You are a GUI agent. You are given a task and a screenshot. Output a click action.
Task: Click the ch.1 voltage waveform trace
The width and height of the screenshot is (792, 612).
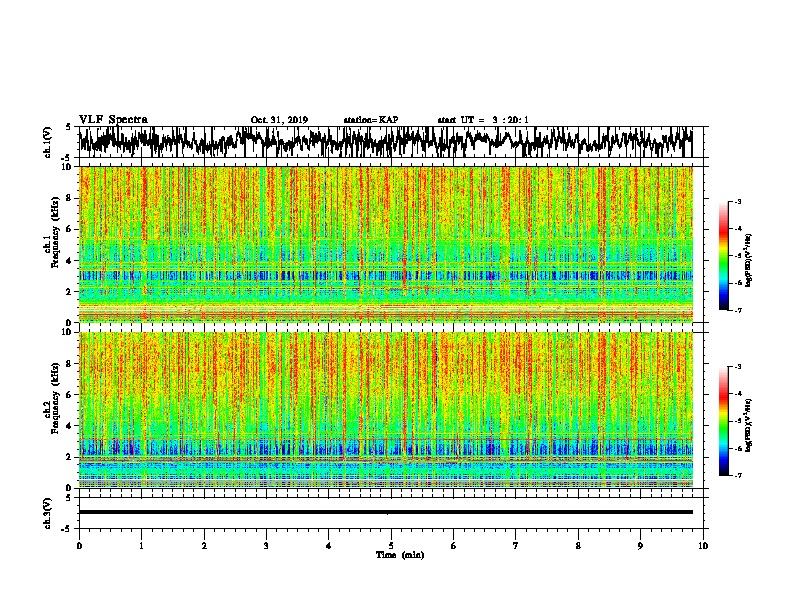pyautogui.click(x=385, y=142)
